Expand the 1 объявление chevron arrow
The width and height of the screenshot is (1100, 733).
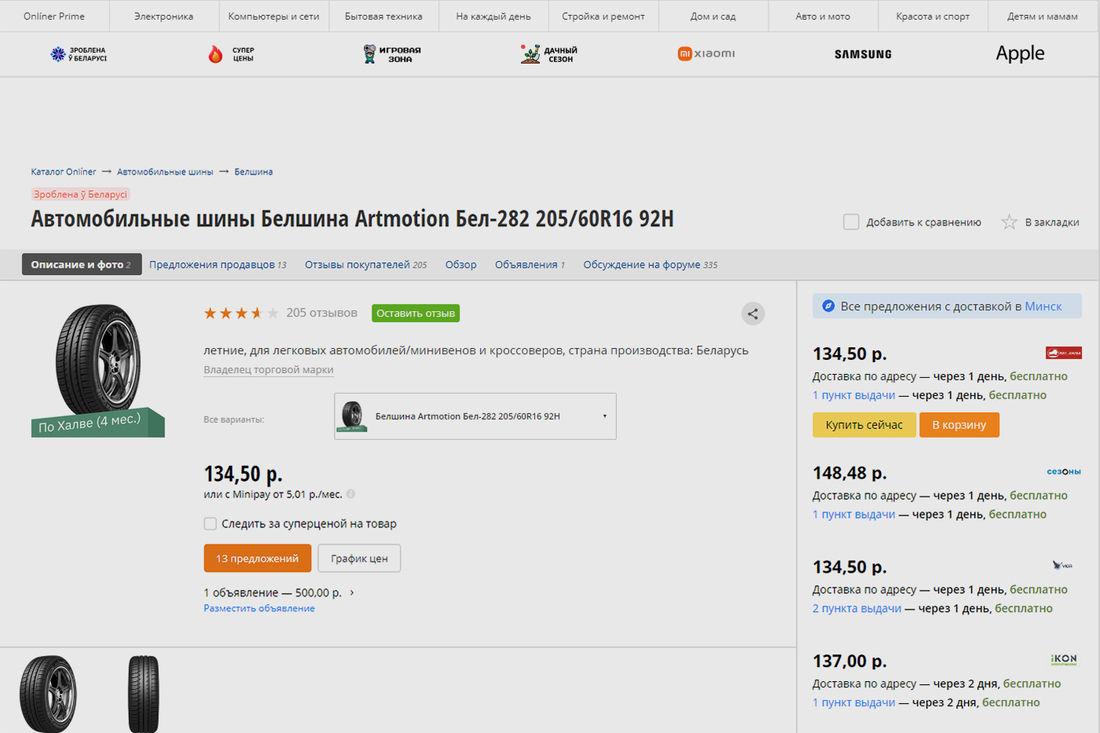click(x=352, y=592)
